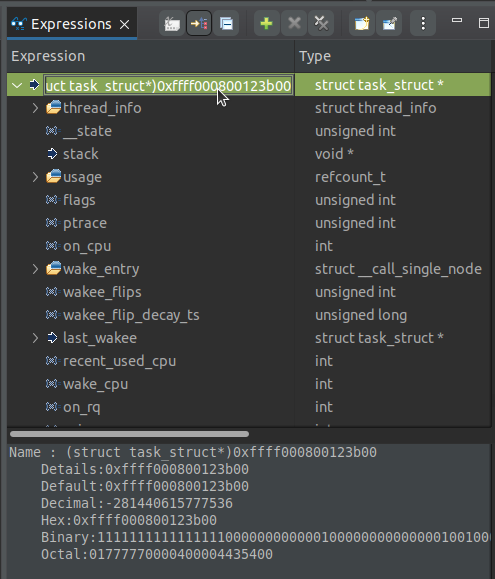Screen dimensions: 495x579
Task: Click Collapse All toolbar icon
Action: 226,24
